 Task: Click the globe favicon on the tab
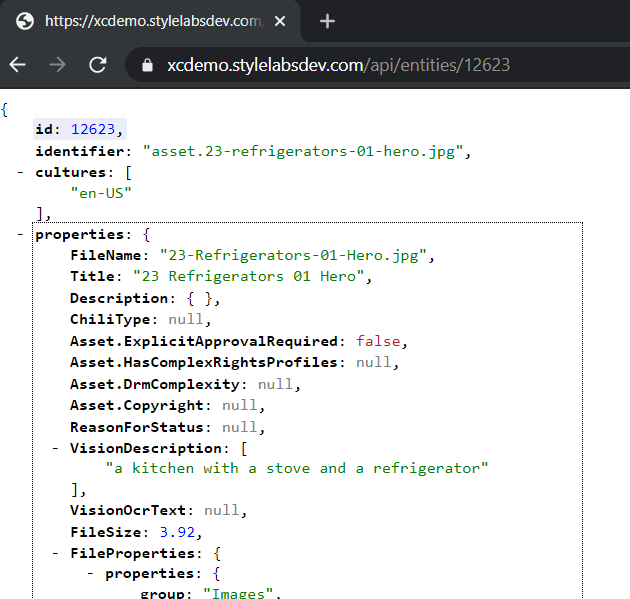pos(25,21)
